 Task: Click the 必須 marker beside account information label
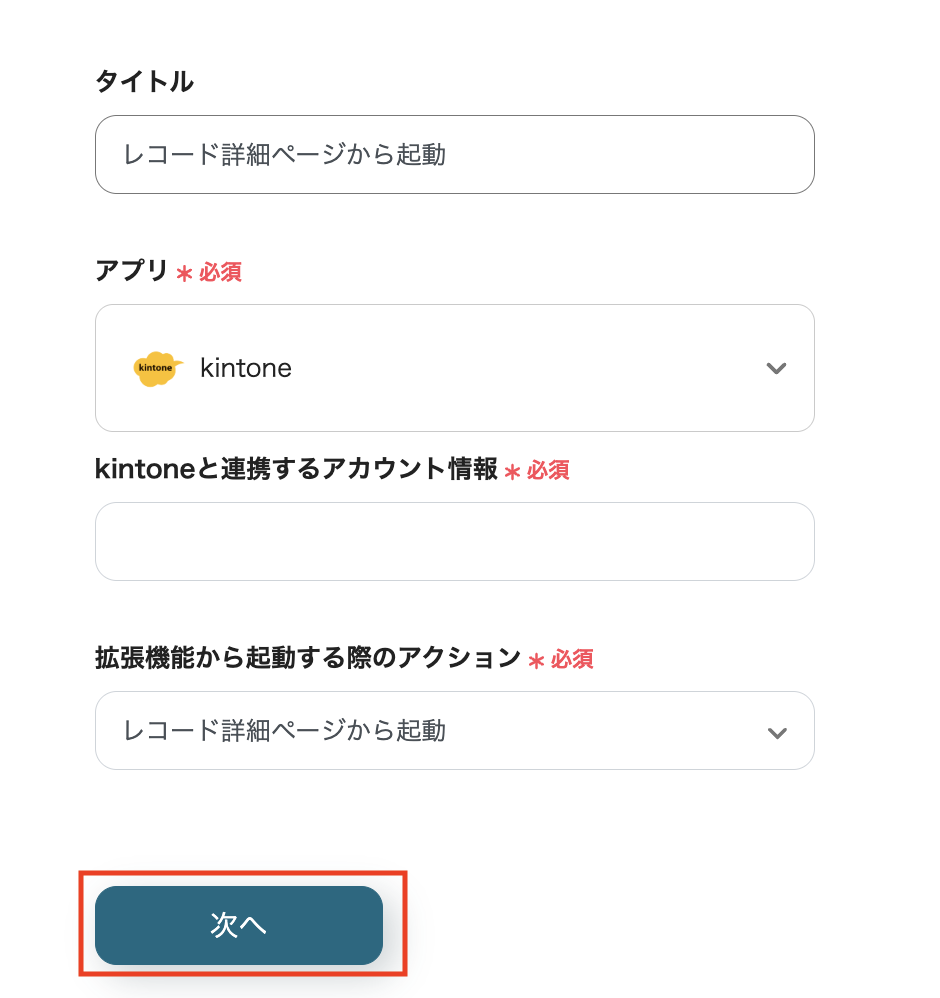[x=548, y=470]
